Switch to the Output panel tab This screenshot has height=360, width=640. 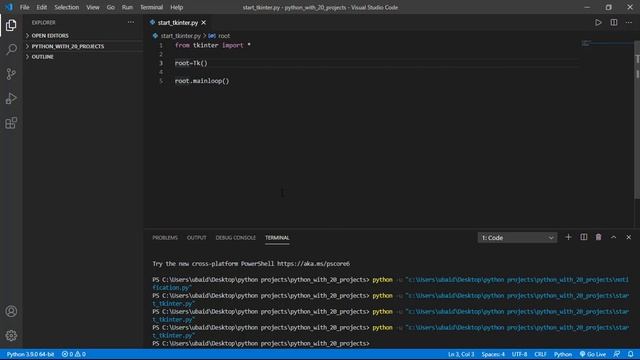coord(197,238)
